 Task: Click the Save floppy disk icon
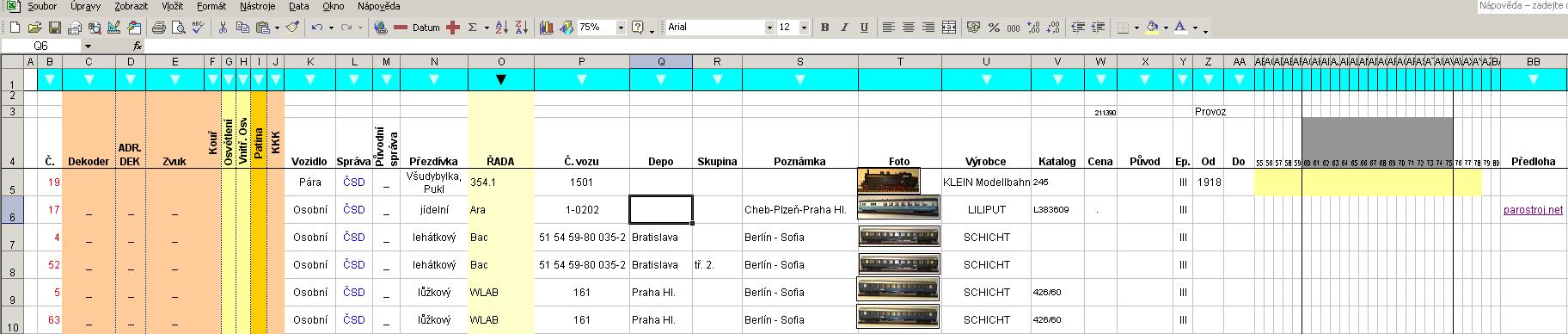point(54,28)
